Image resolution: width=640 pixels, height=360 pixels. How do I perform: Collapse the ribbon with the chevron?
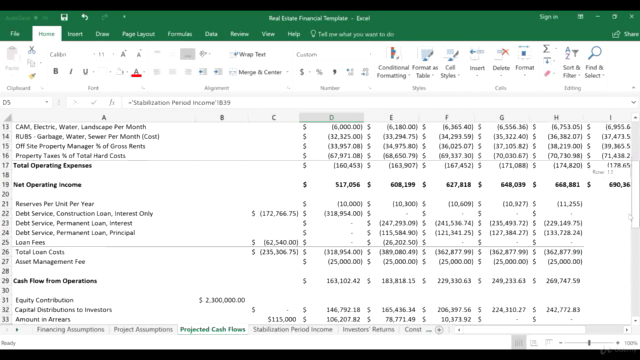coord(633,88)
